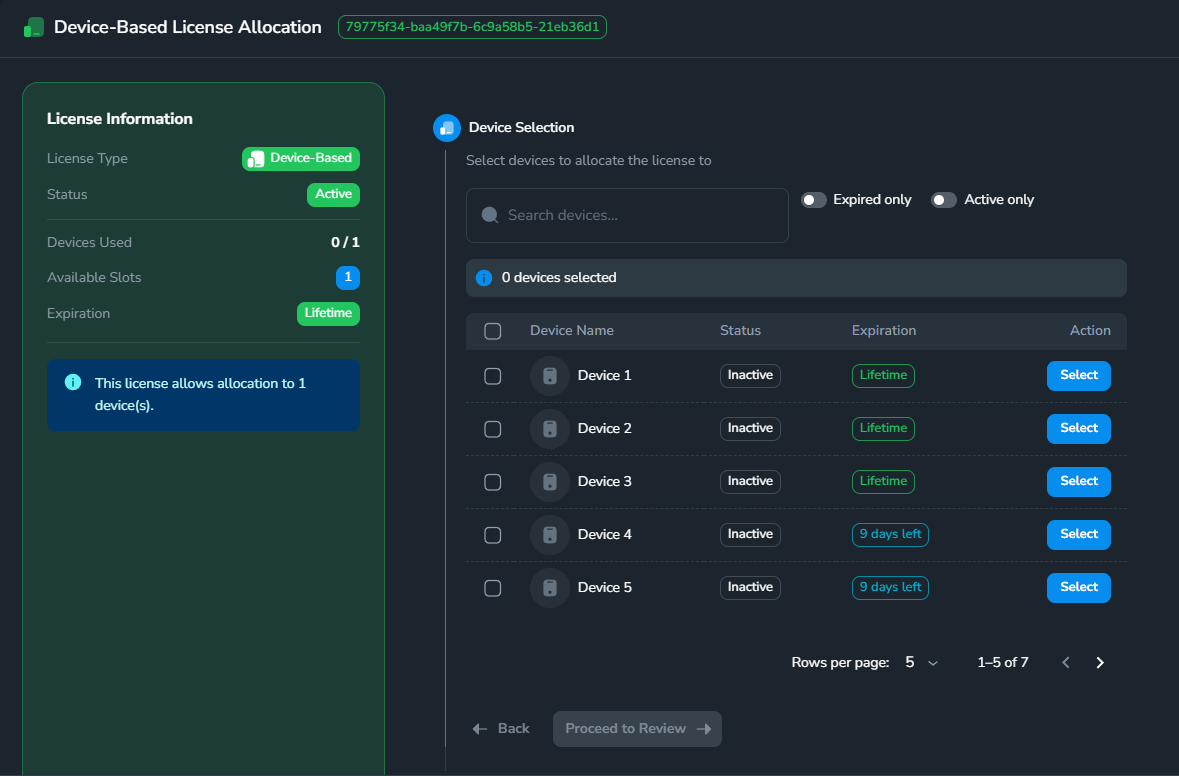This screenshot has width=1179, height=776.
Task: Click Device Name column header
Action: pyautogui.click(x=571, y=331)
